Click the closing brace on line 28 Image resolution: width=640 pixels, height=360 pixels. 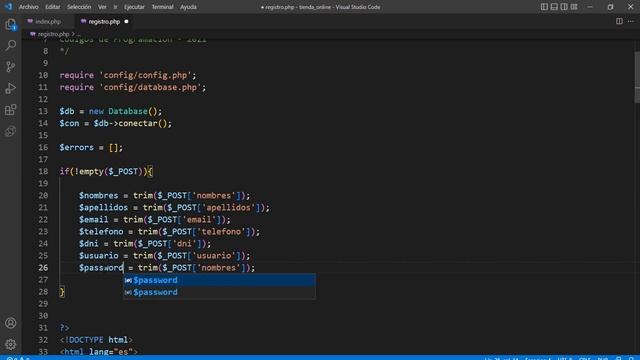coord(62,292)
